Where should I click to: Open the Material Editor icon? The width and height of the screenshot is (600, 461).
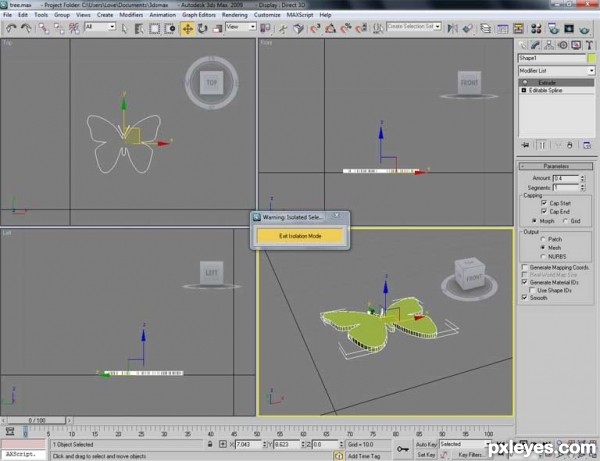[x=536, y=29]
